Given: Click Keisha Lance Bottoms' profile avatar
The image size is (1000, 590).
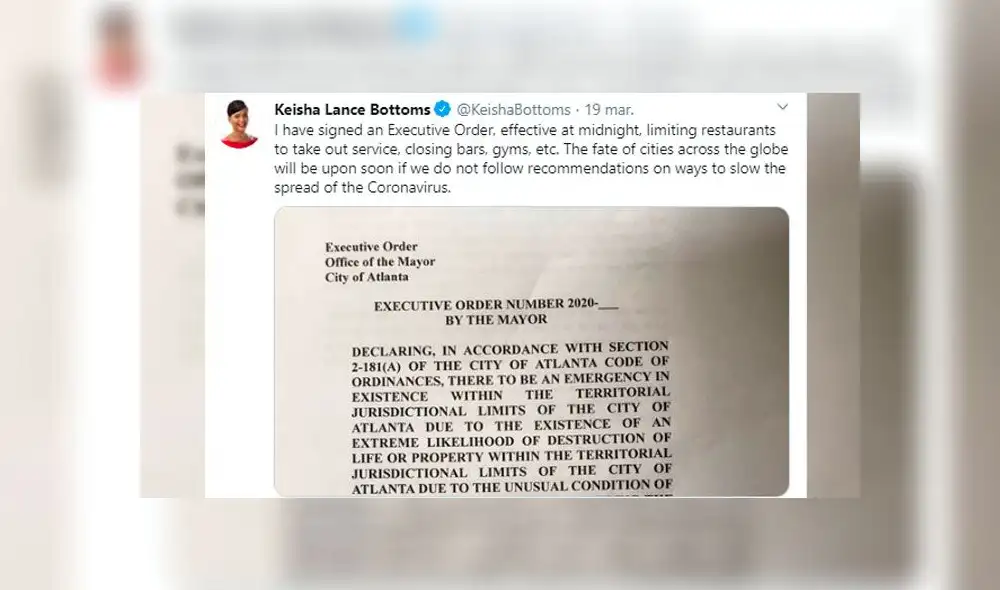Looking at the screenshot, I should 239,124.
